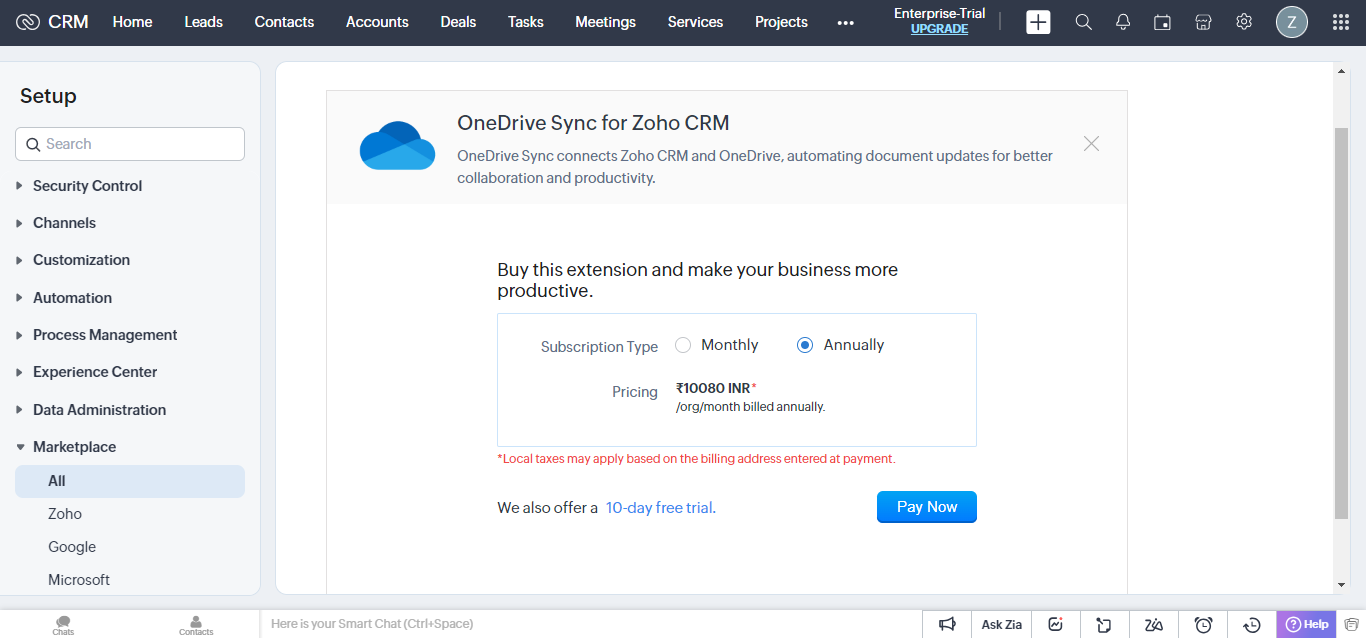Go to the Home tab
Screen dimensions: 1366x638
point(132,22)
